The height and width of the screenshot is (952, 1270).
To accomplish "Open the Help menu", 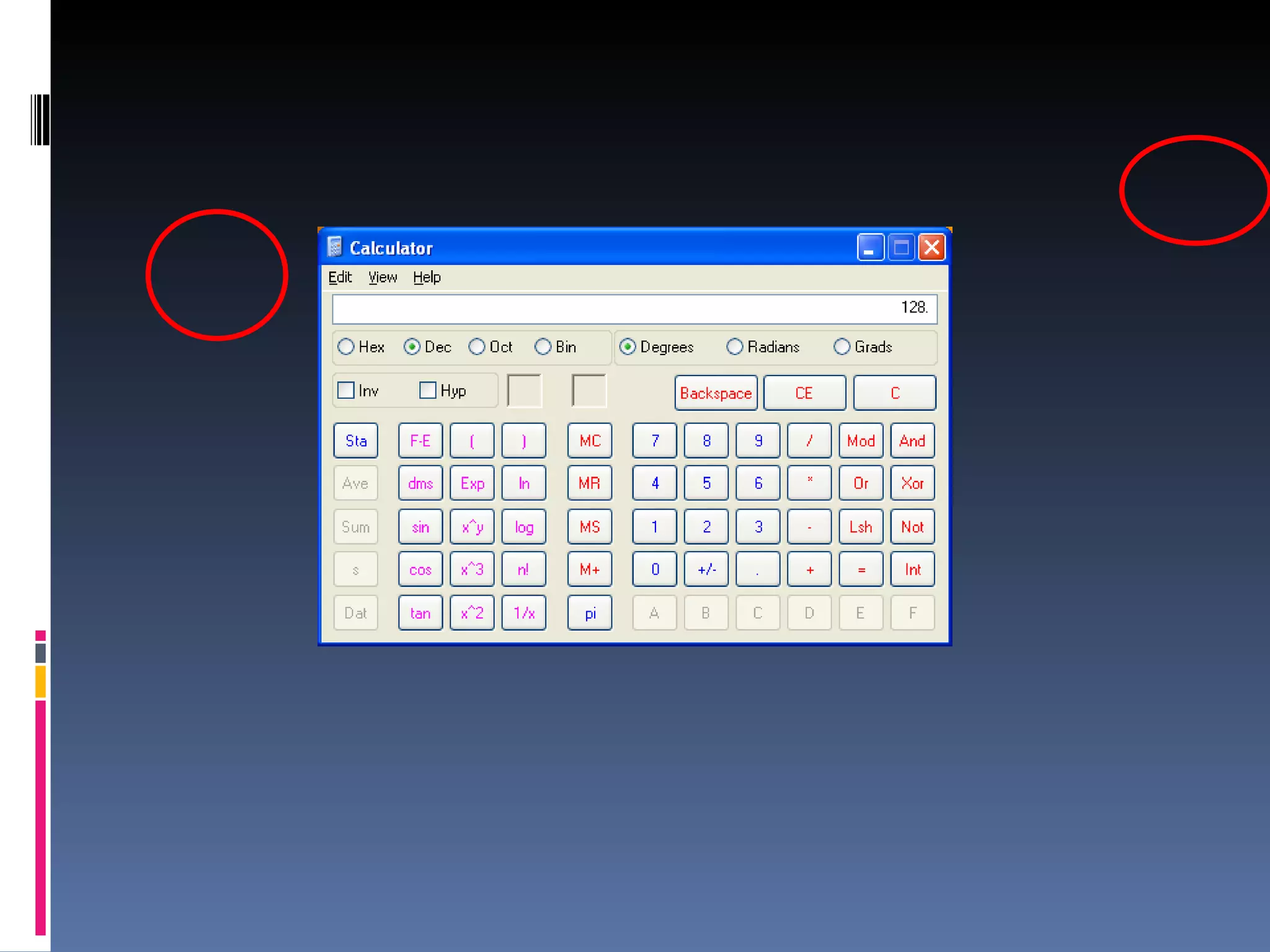I will (427, 277).
